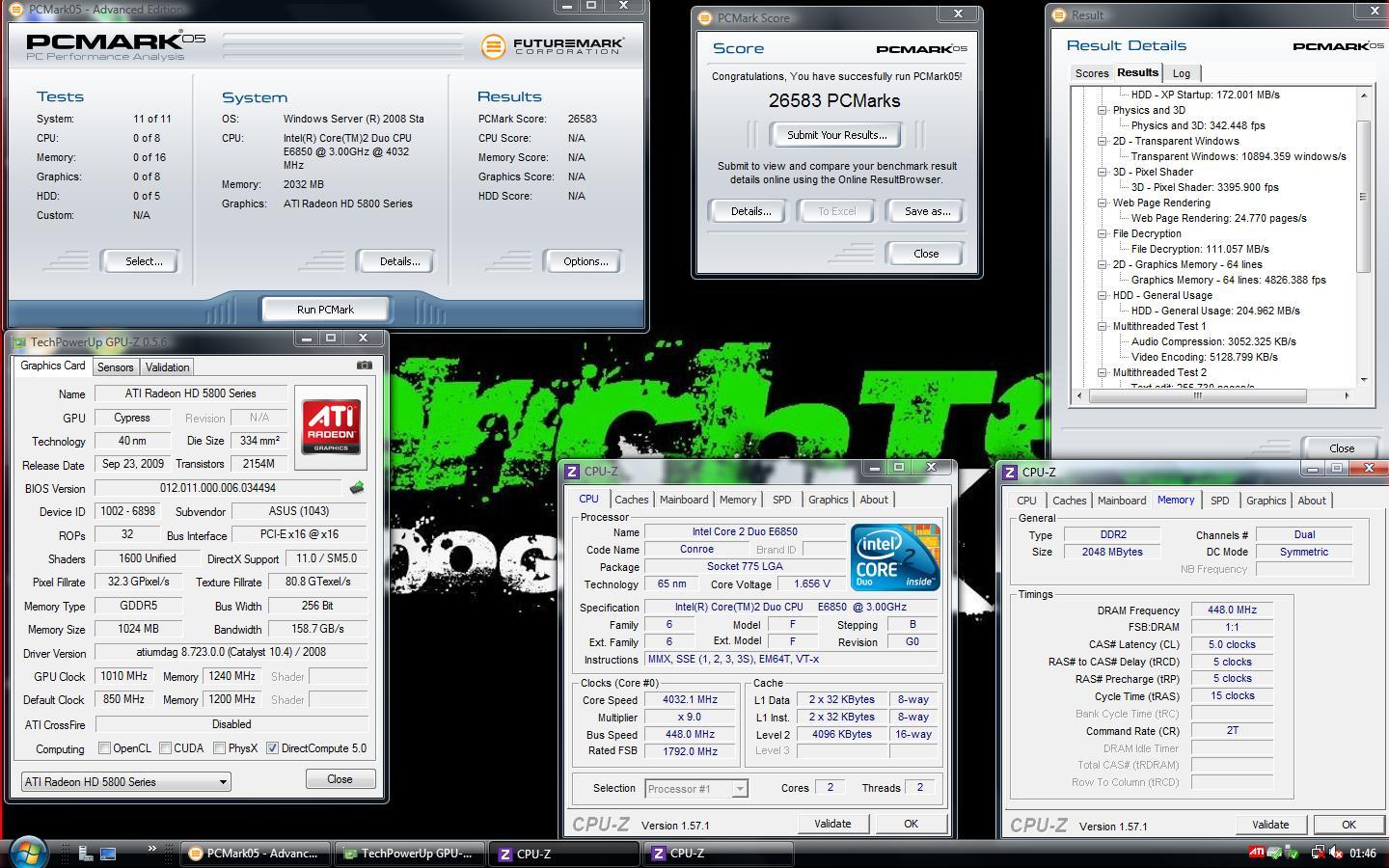This screenshot has height=868, width=1389.
Task: Open the Graphics tab in CPU-Z Memory window
Action: pos(1266,501)
